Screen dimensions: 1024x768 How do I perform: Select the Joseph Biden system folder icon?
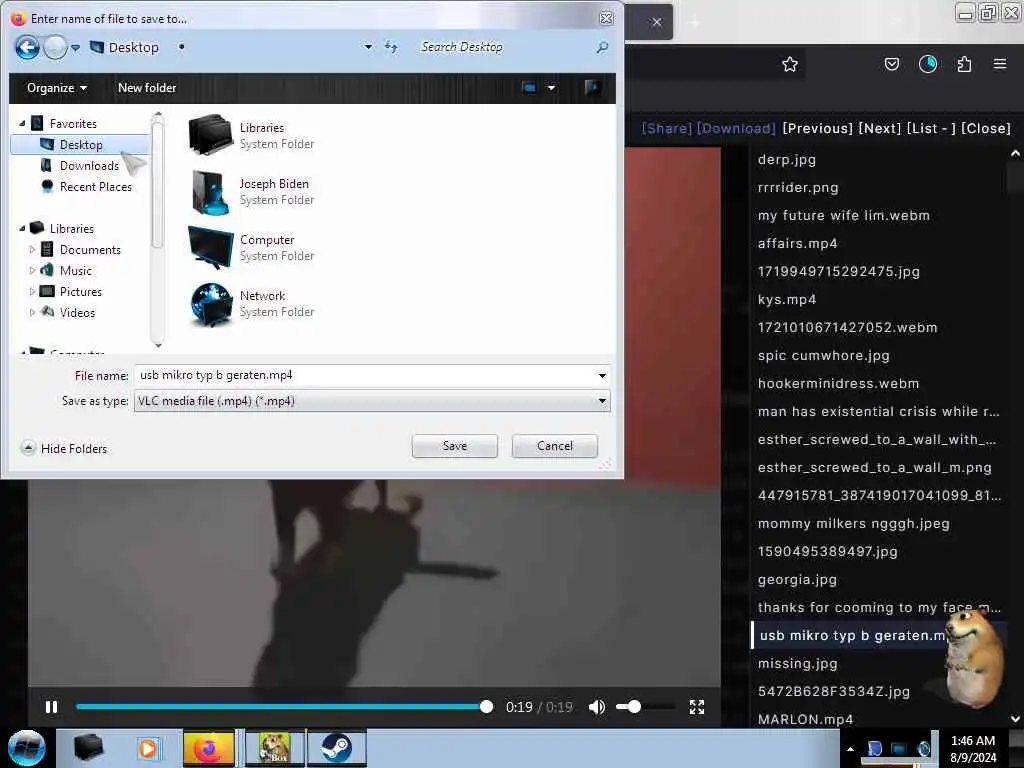(x=210, y=191)
